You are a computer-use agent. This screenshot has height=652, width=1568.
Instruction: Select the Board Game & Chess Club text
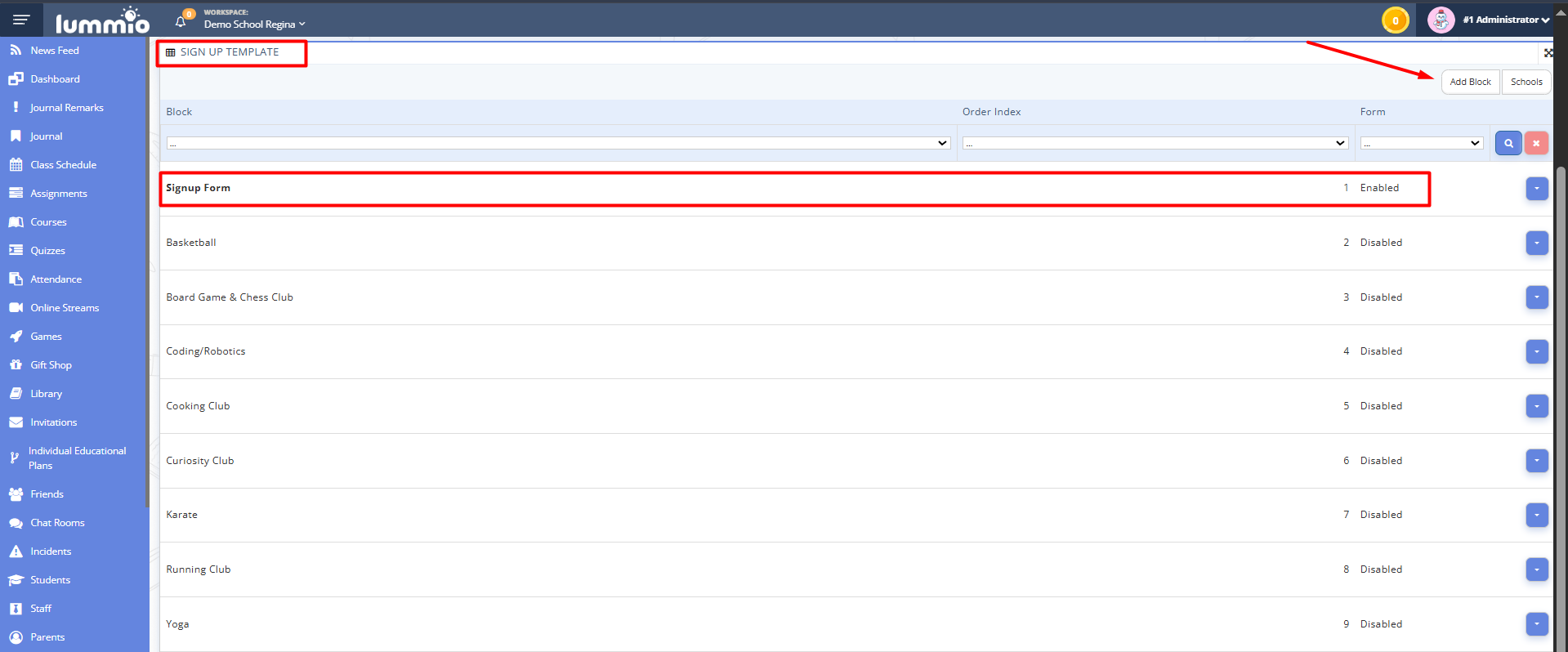[230, 297]
